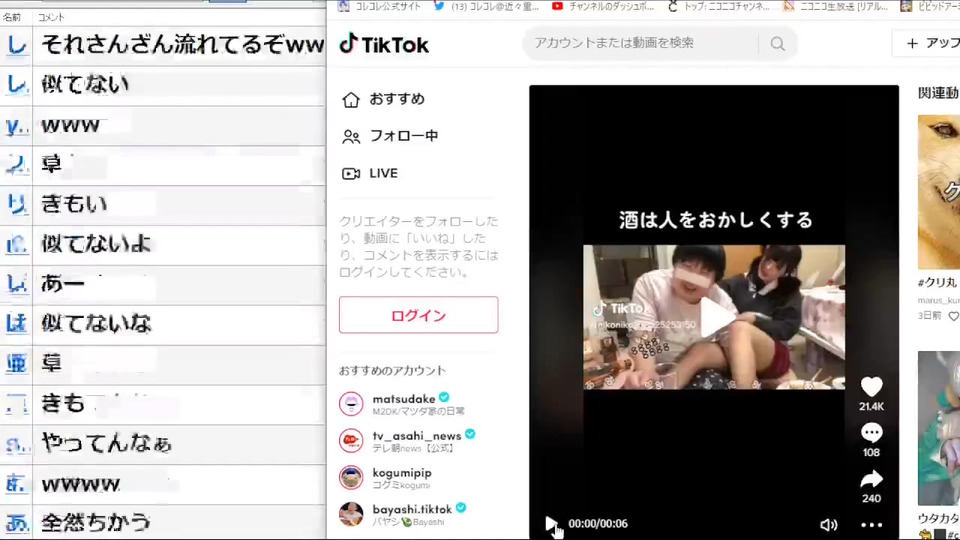Click tv_asahi_news profile avatar

[351, 441]
